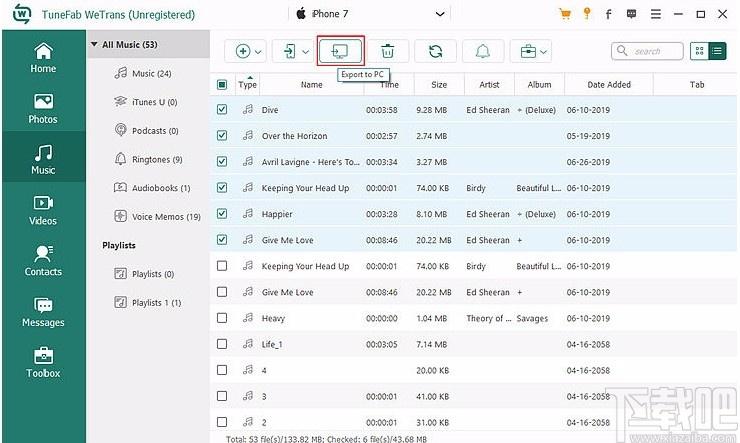
Task: Open the feedback chat icon
Action: tap(631, 14)
